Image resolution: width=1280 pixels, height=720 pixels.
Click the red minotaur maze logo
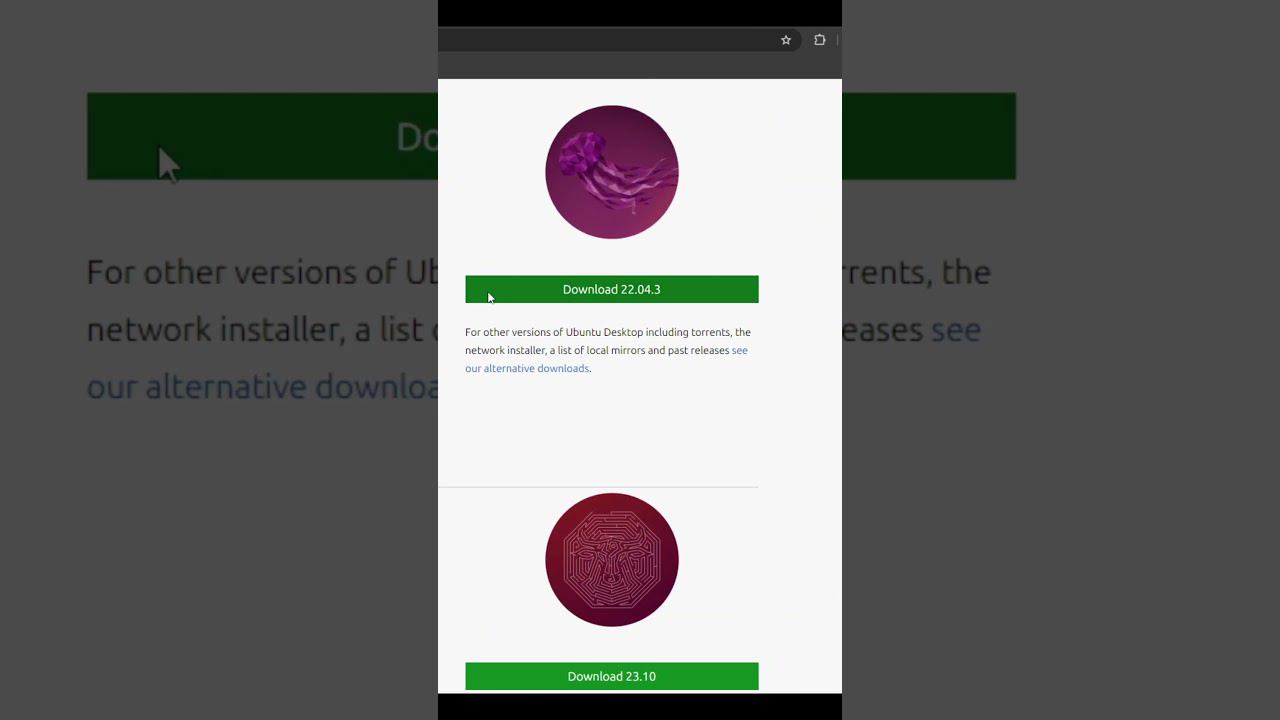coord(612,560)
